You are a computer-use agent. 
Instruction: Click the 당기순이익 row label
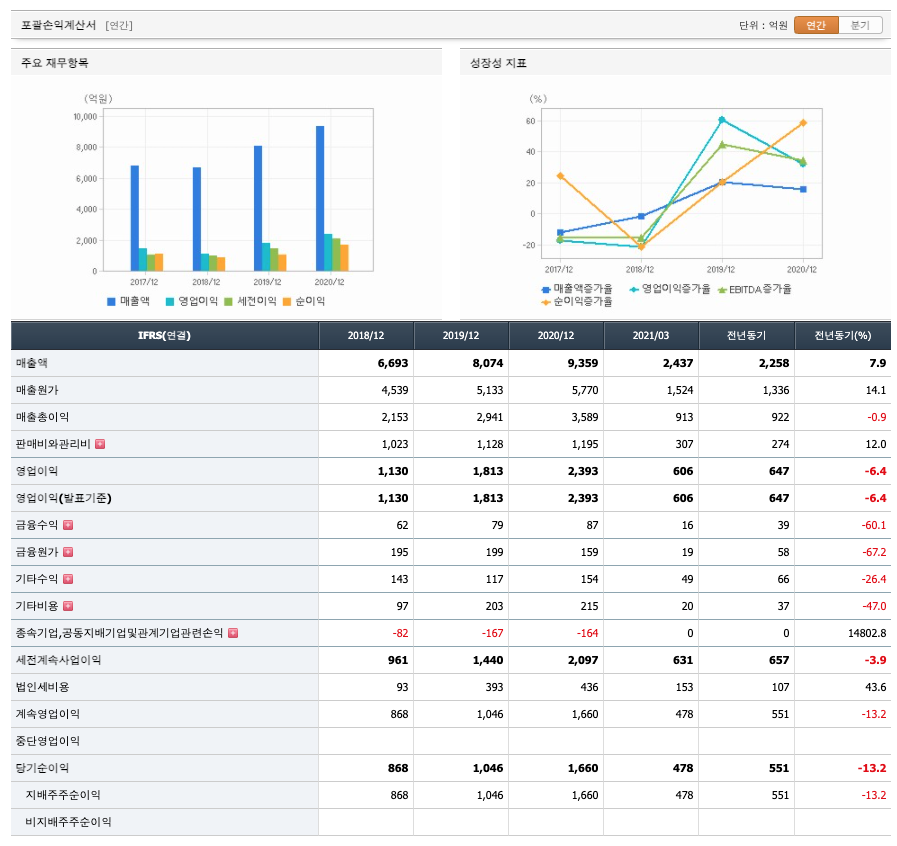(42, 768)
